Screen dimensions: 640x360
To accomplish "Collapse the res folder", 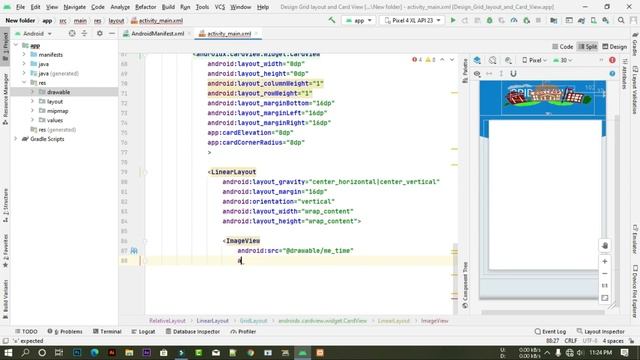I will (24, 82).
